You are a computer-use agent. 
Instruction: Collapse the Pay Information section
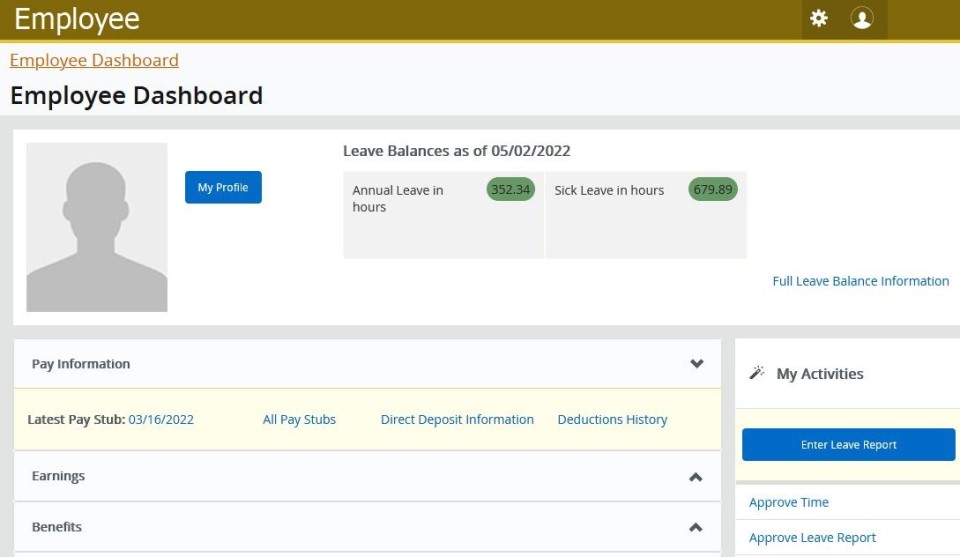pyautogui.click(x=697, y=364)
